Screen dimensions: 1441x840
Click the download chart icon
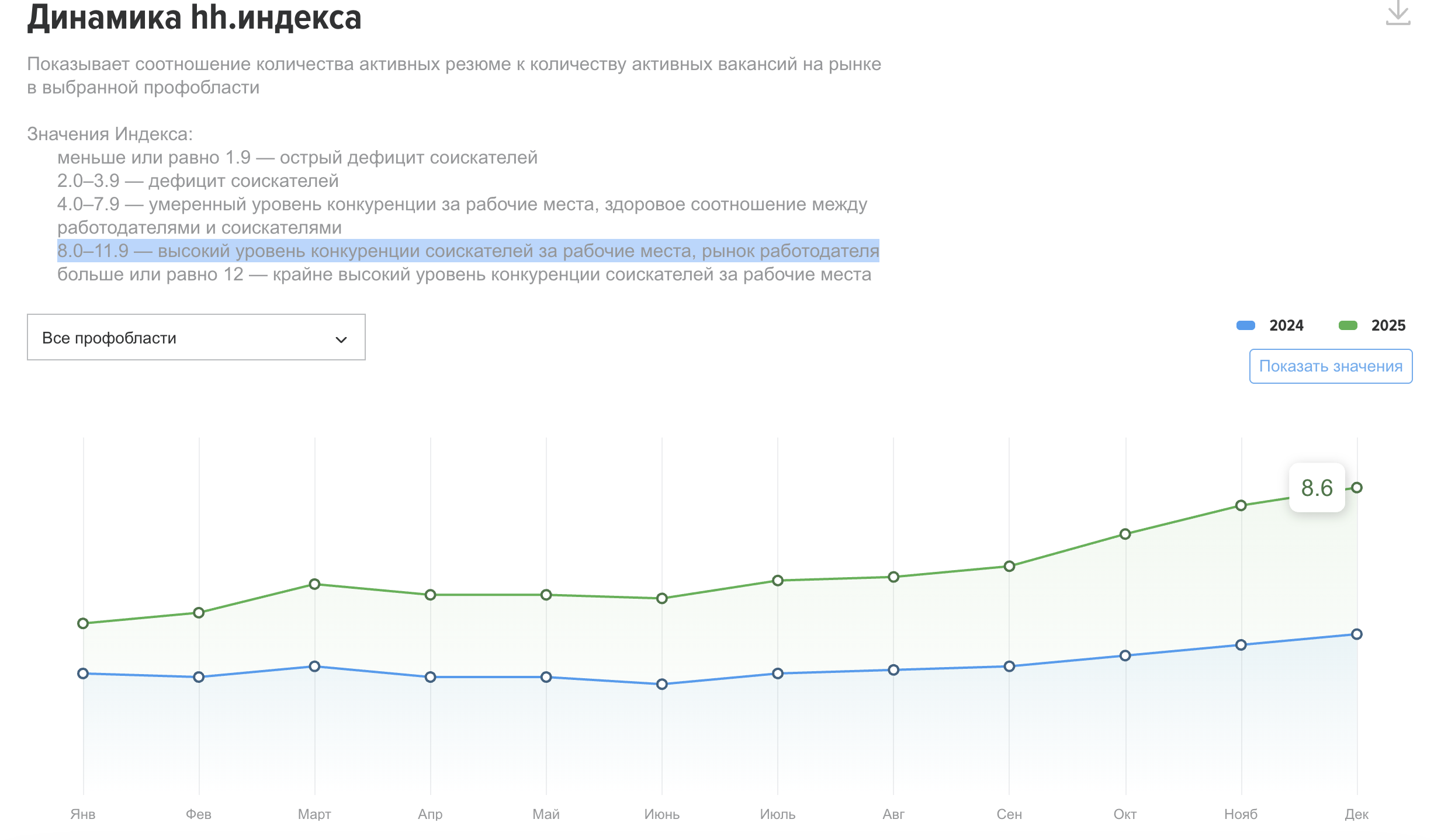point(1398,13)
